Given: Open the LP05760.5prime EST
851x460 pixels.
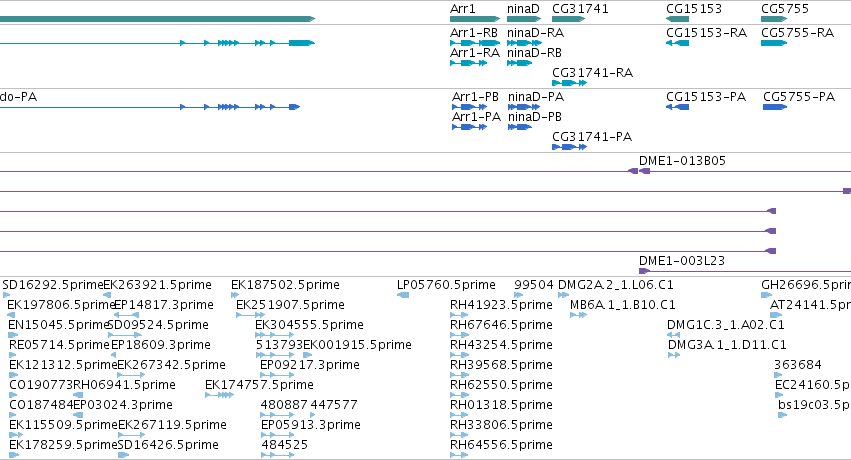Looking at the screenshot, I should [x=446, y=285].
